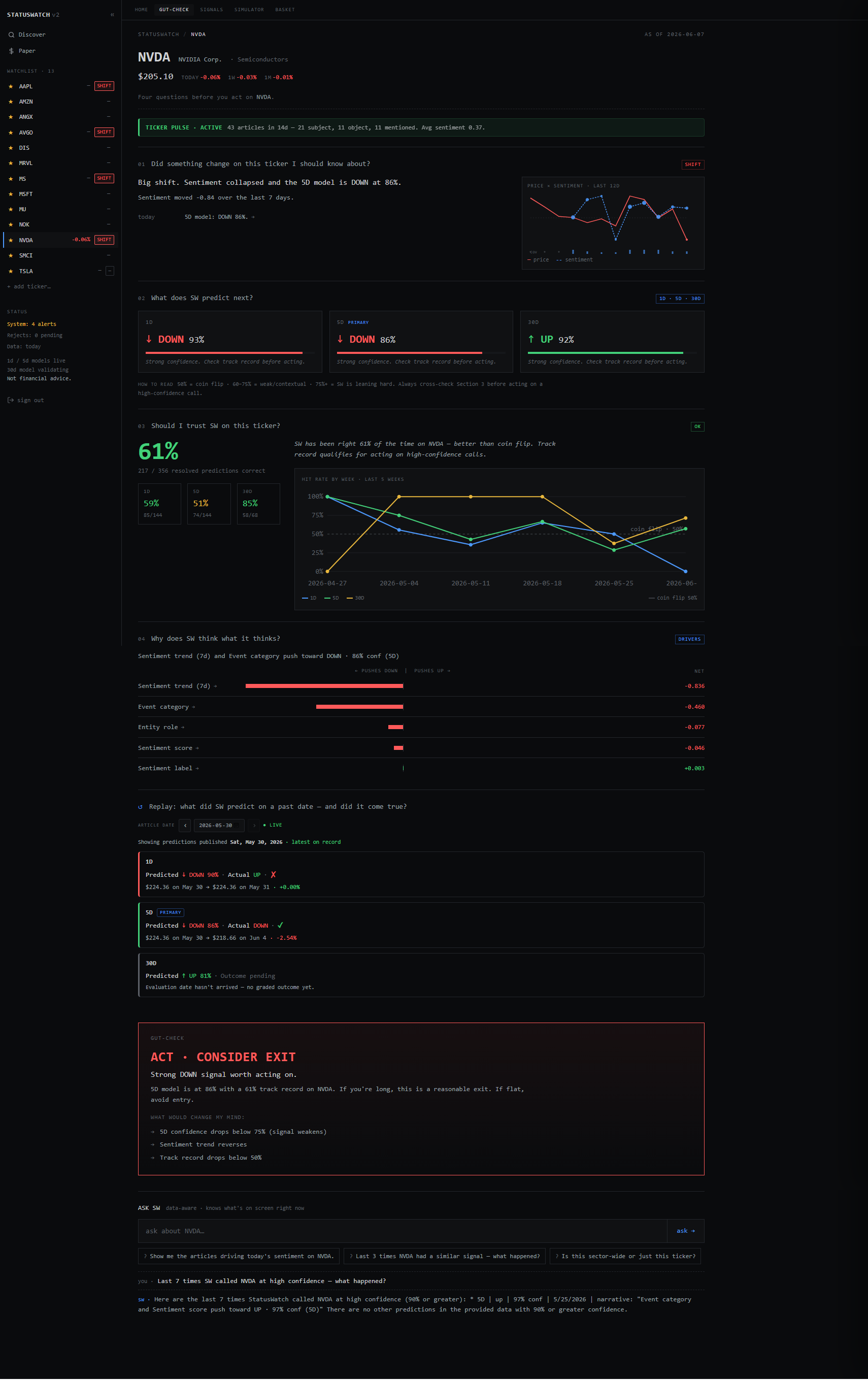Switch to the HOME tab
868x1380 pixels.
(141, 10)
